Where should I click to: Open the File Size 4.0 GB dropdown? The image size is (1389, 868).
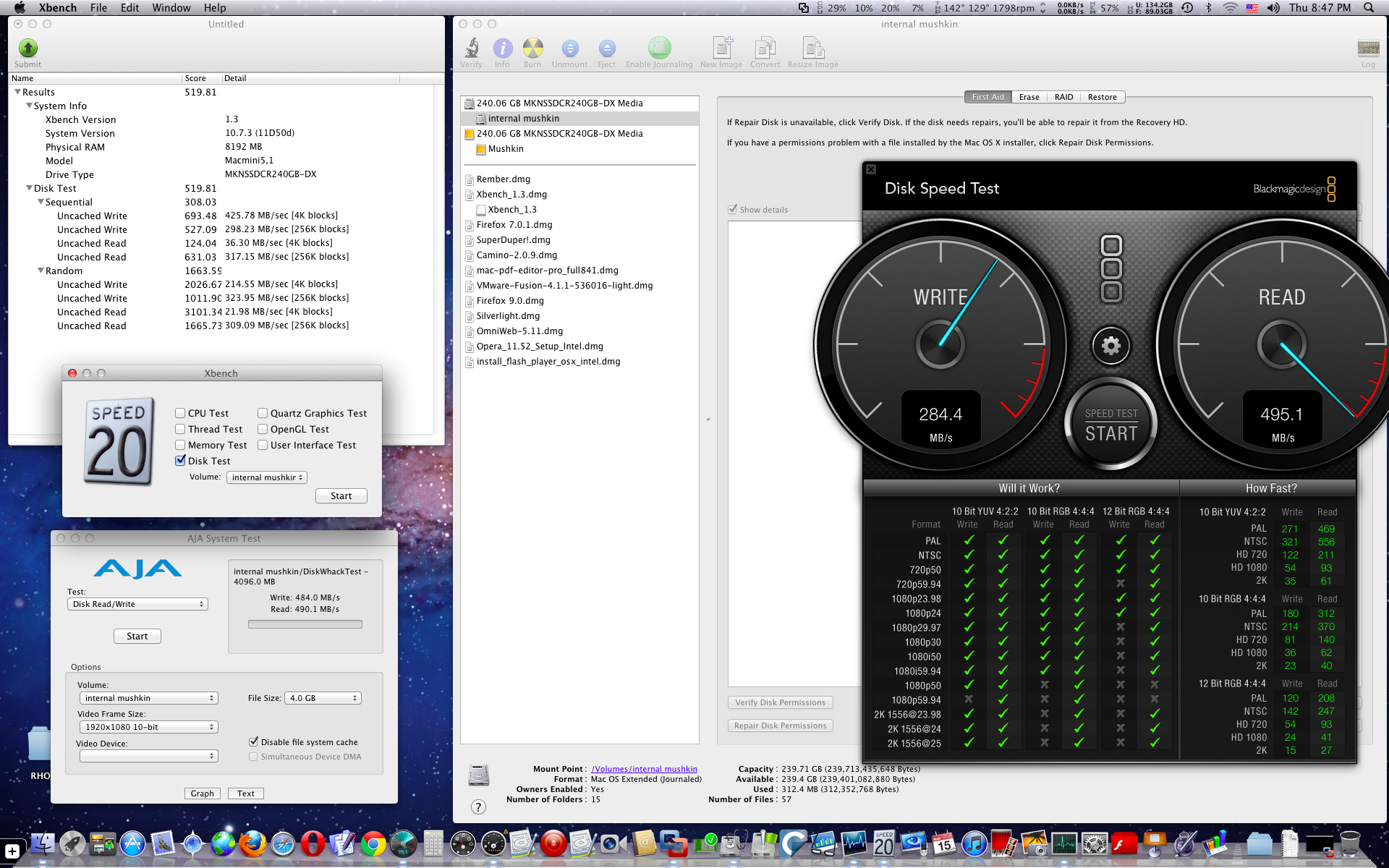click(x=323, y=698)
